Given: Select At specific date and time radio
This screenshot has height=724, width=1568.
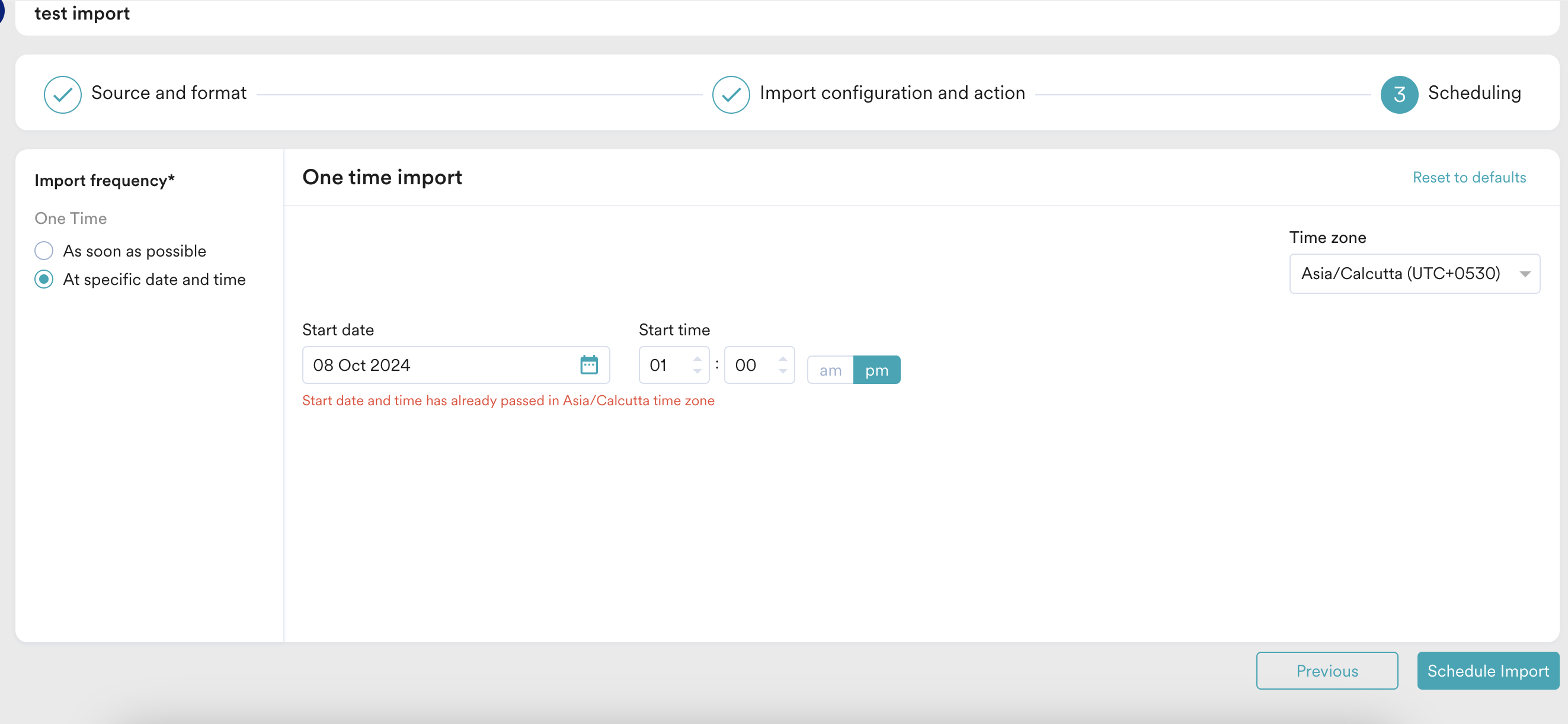Looking at the screenshot, I should tap(44, 279).
